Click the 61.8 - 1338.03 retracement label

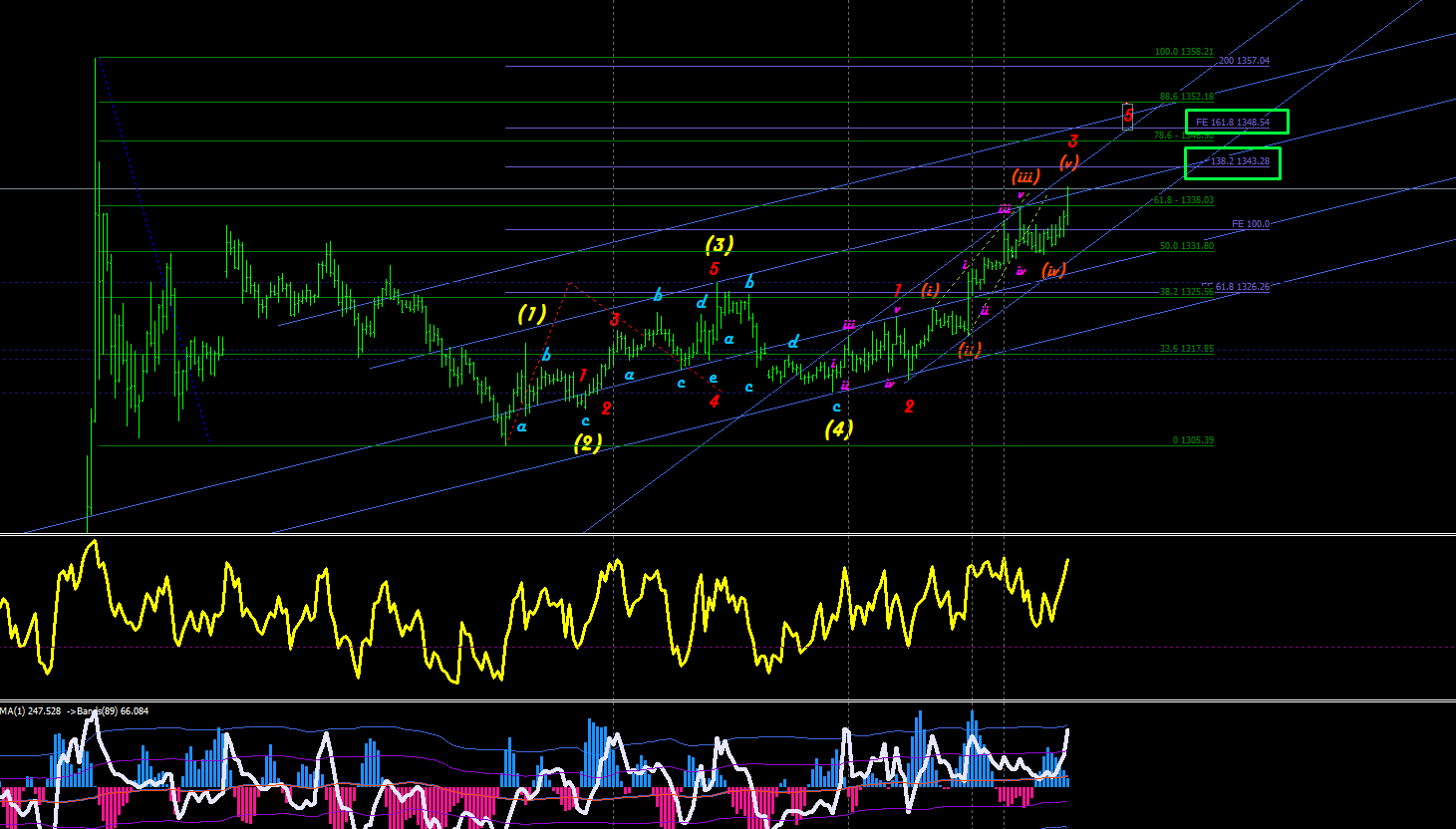click(1184, 200)
